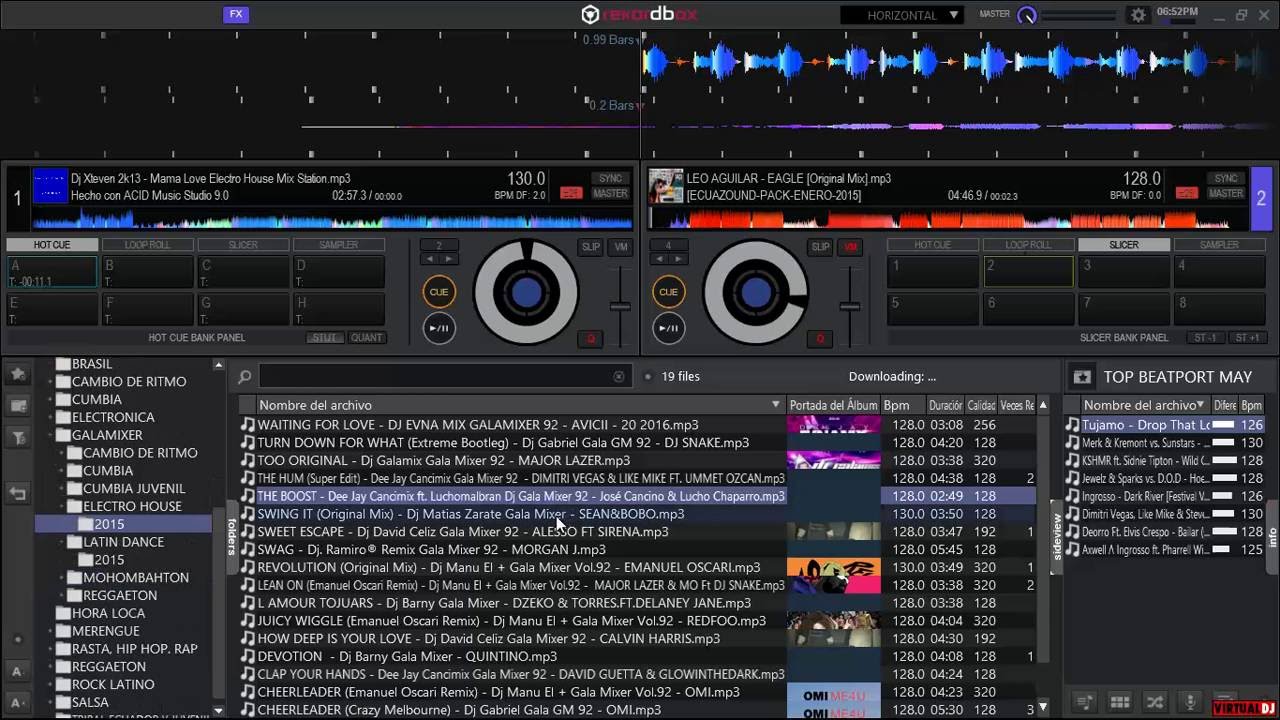Toggle red VM button on deck 2
Screen dimensions: 1280x720
click(851, 247)
